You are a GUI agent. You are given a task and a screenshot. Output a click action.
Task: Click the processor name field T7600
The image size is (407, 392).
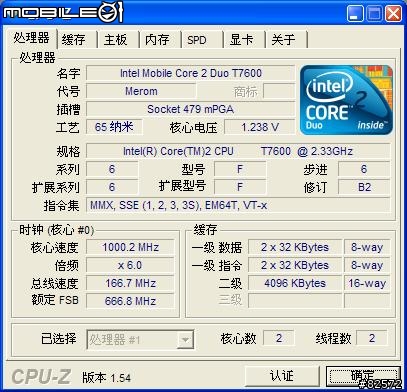click(191, 73)
